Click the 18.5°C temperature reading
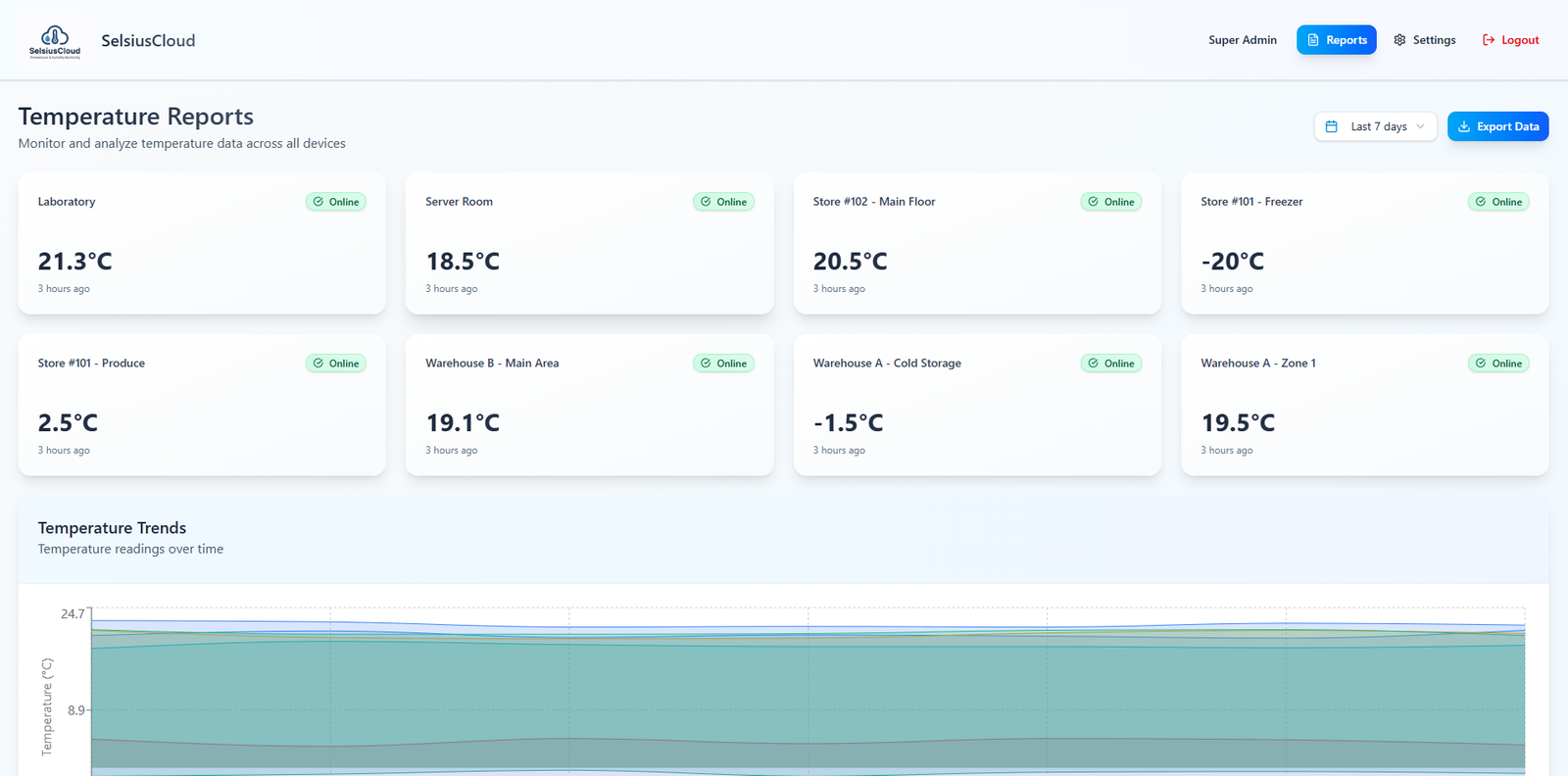 (x=463, y=262)
